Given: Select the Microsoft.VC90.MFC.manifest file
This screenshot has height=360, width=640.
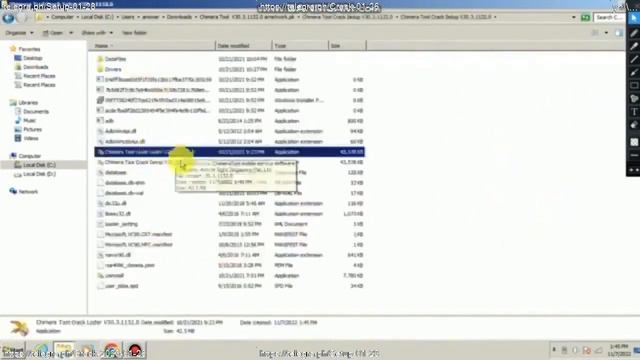Looking at the screenshot, I should tap(139, 244).
